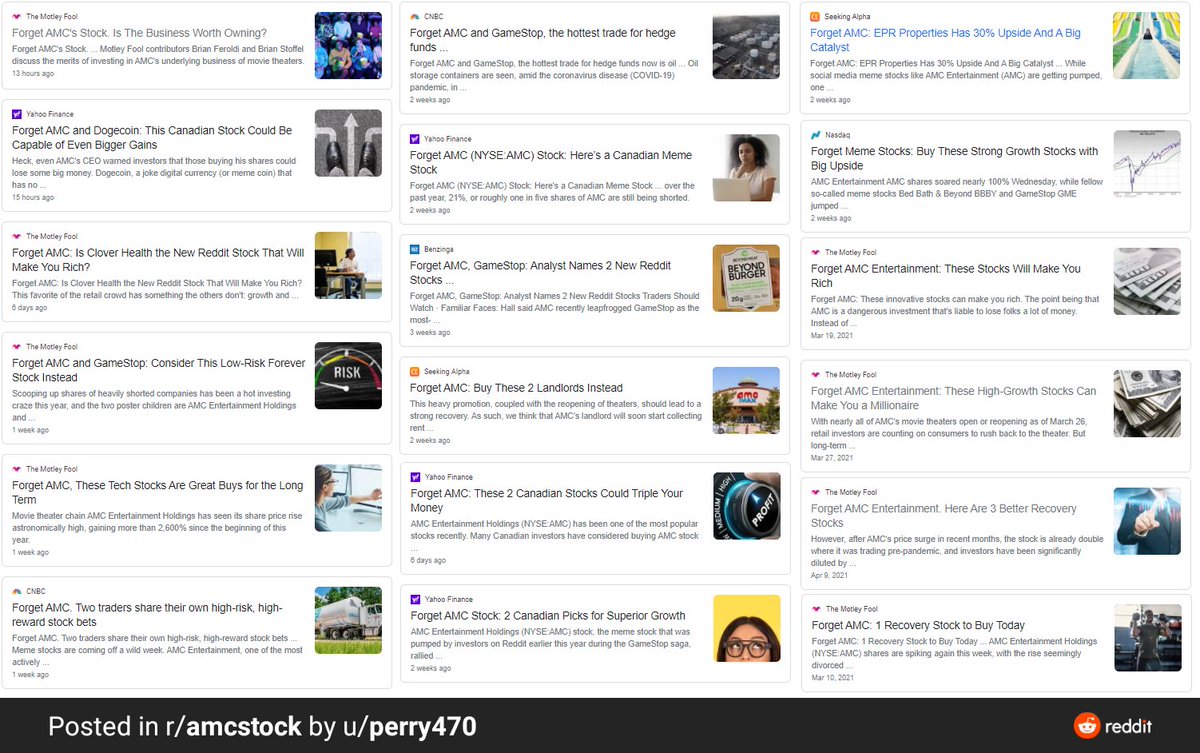Open 'Buy These 2 Landlords Instead' headline
This screenshot has height=753, width=1200.
click(x=516, y=388)
